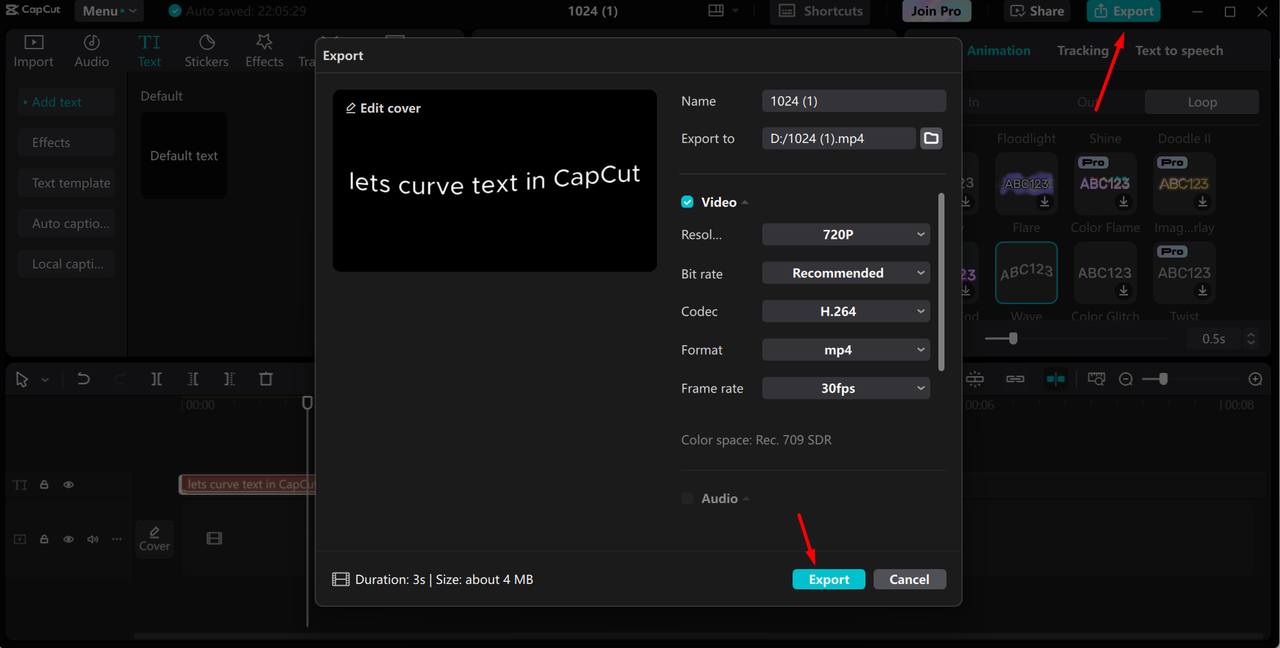Click the main track magnet icon
Image resolution: width=1280 pixels, height=648 pixels.
[x=975, y=379]
